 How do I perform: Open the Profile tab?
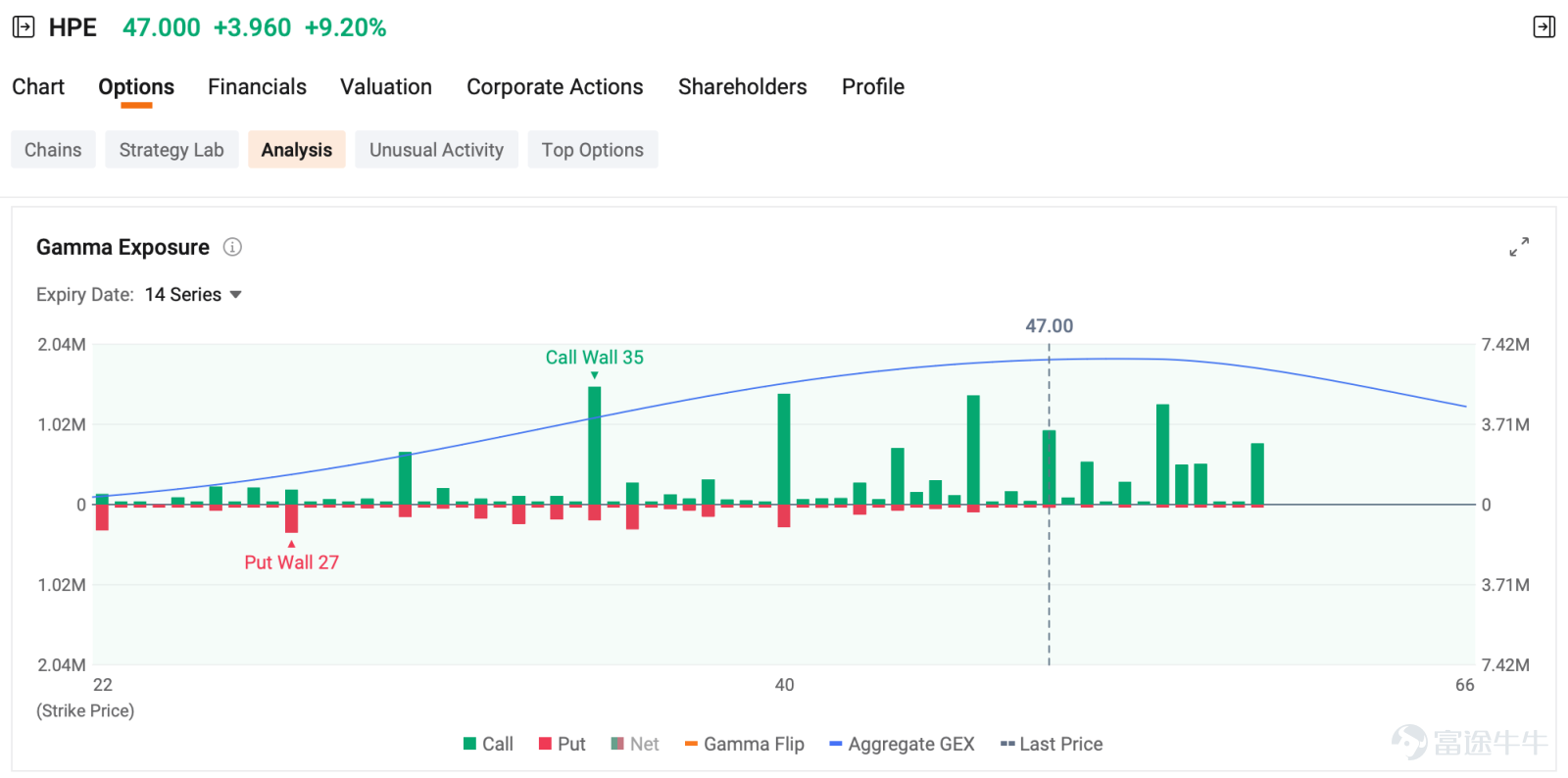click(873, 87)
